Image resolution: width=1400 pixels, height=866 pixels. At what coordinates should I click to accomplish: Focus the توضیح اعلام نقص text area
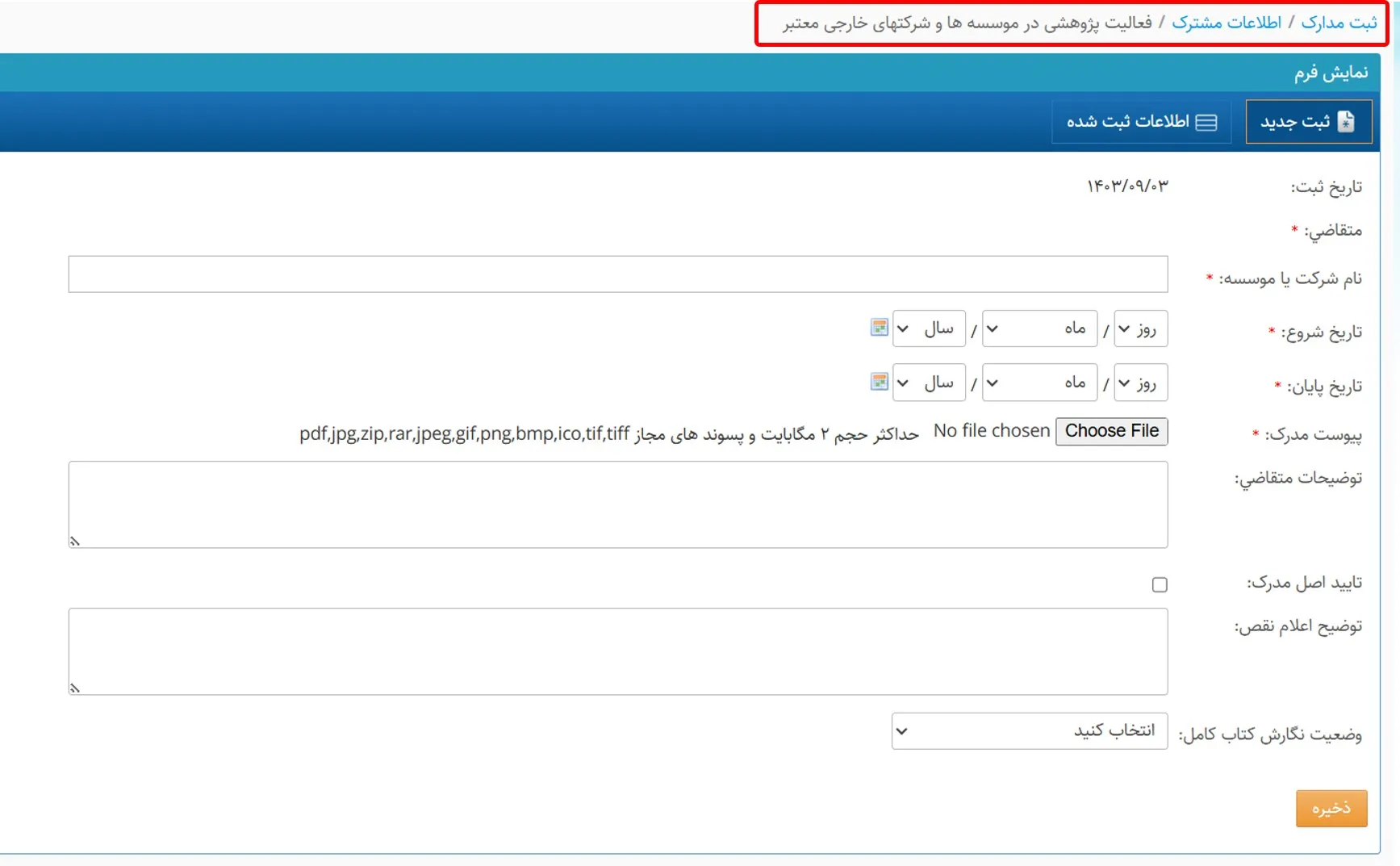coord(618,651)
